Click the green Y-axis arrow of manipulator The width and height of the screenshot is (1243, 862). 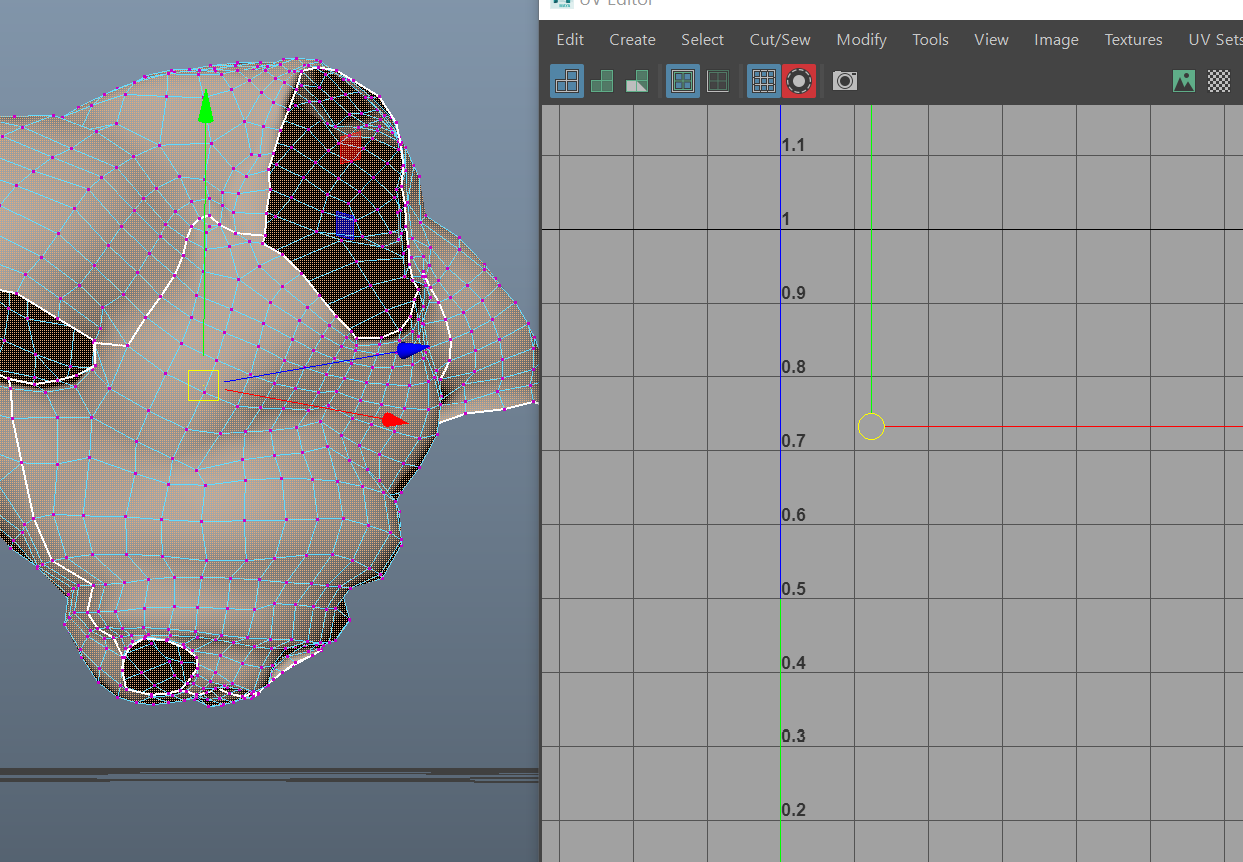[205, 108]
